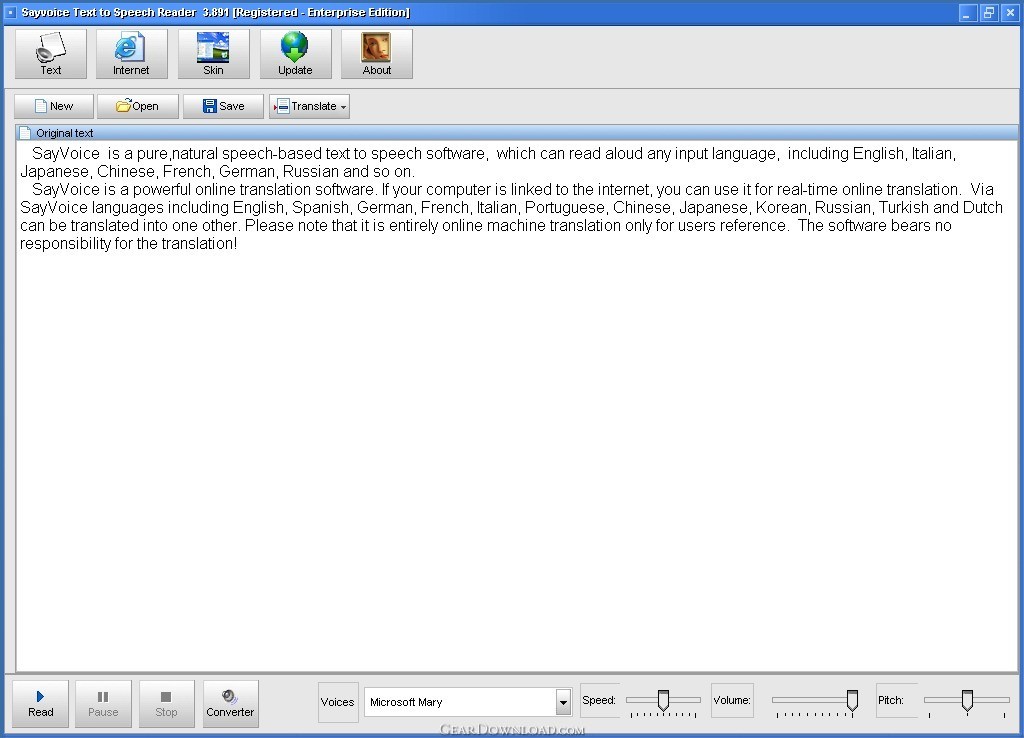Click the Speed slider handle
1024x738 pixels.
click(664, 700)
